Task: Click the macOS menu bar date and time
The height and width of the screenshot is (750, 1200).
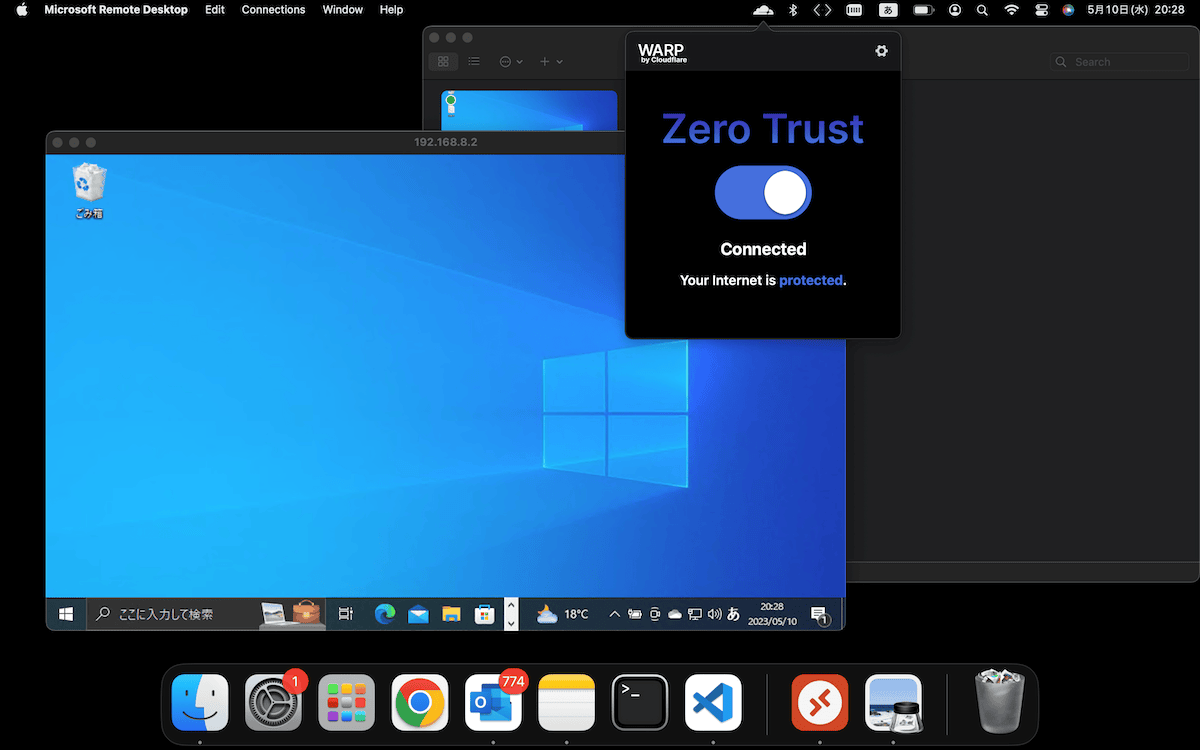Action: tap(1136, 10)
